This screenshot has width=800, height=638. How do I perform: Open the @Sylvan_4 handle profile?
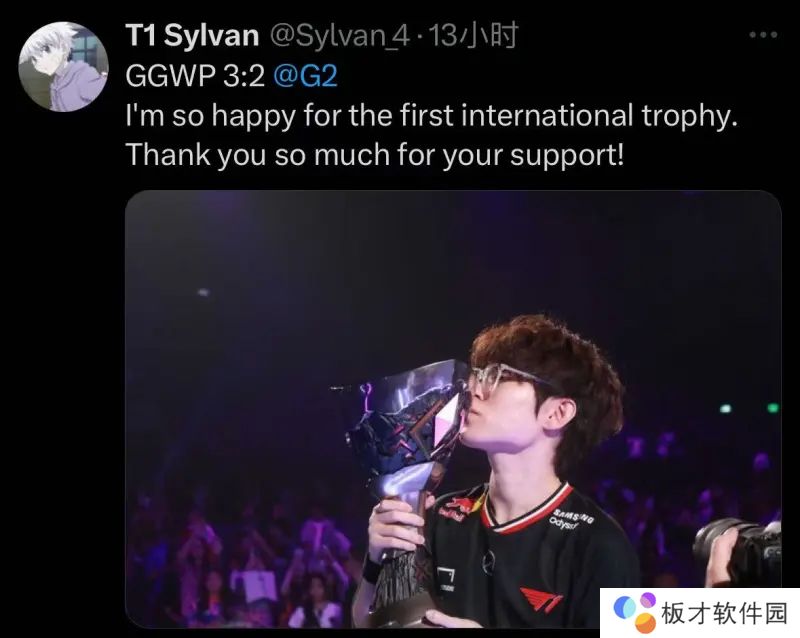pos(339,35)
